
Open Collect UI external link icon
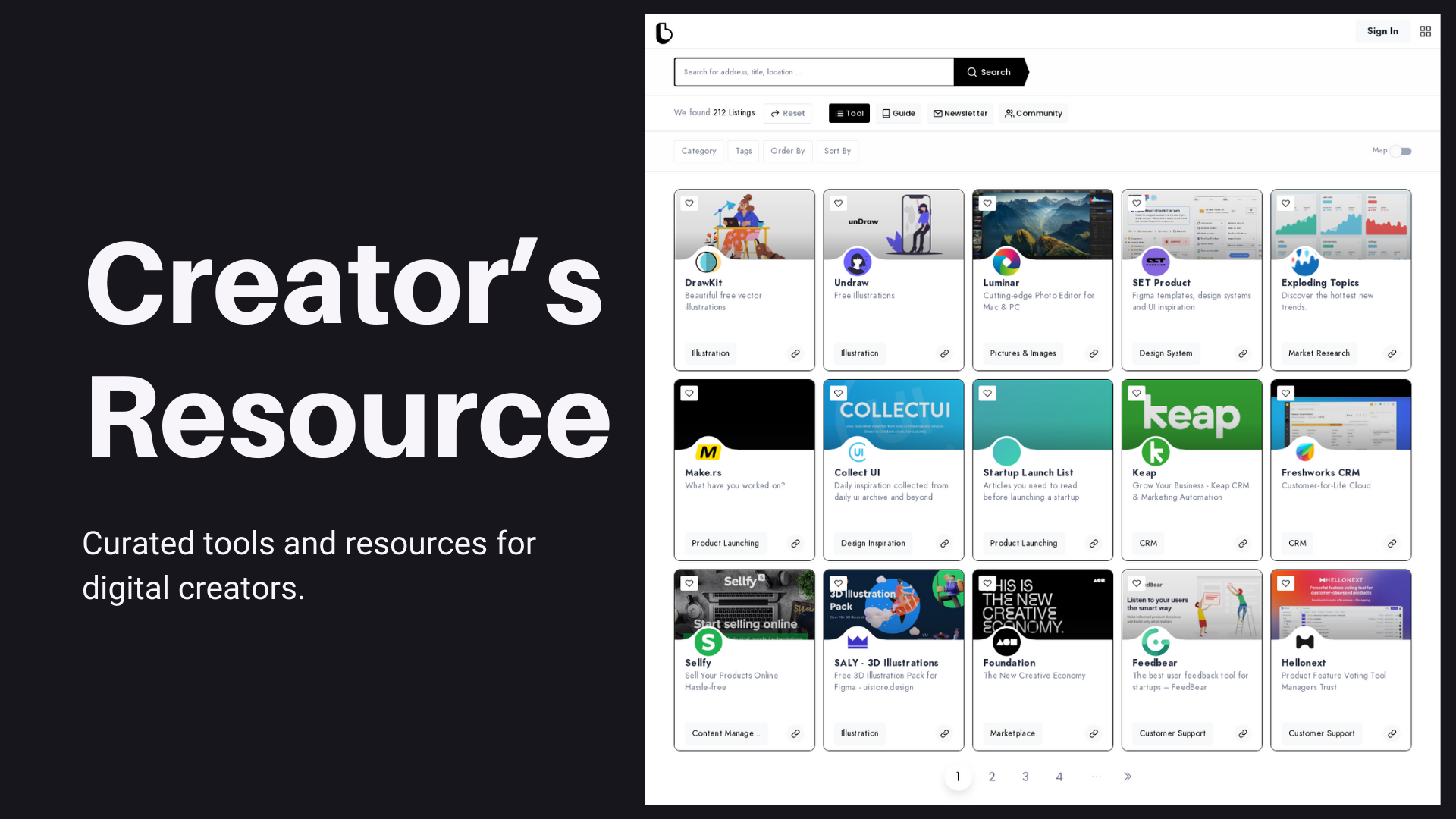point(945,544)
